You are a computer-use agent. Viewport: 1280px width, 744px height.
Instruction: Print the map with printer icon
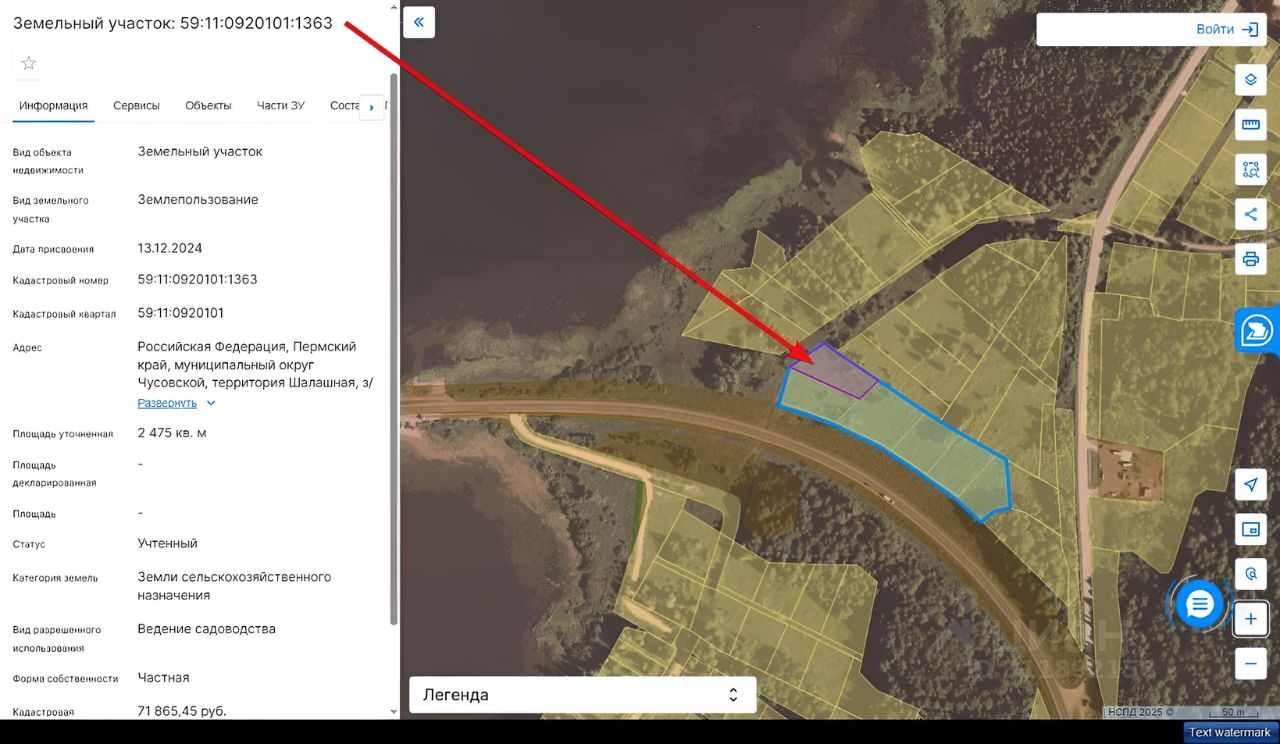tap(1250, 259)
